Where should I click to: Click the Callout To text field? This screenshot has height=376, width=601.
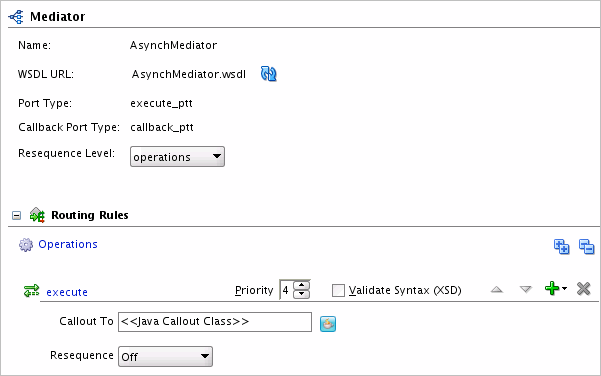click(215, 322)
